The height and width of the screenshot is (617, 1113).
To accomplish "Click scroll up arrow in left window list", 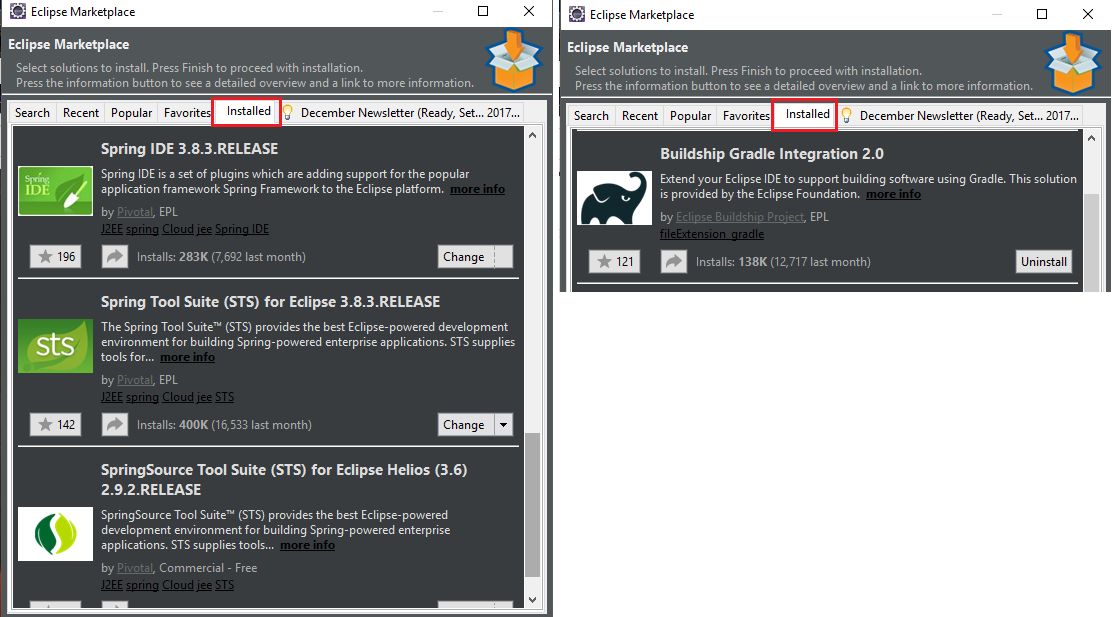I will (532, 135).
